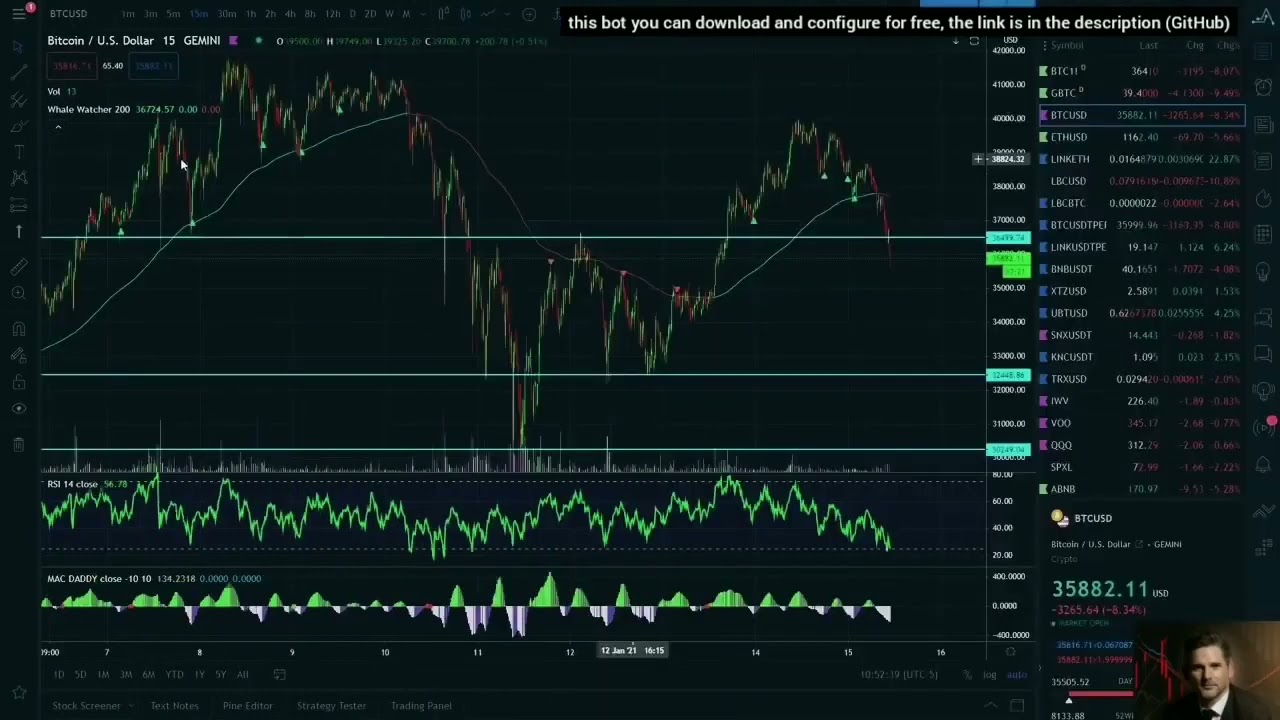
Task: Toggle percent scale (%) button
Action: [x=967, y=675]
